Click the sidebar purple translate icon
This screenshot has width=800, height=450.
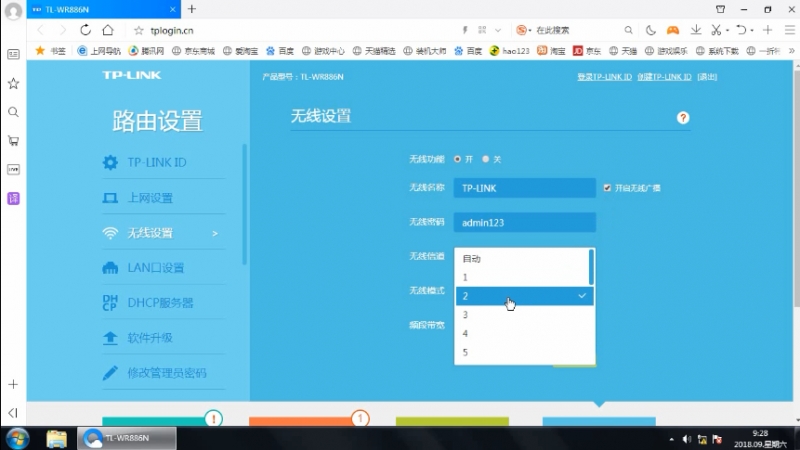point(13,198)
